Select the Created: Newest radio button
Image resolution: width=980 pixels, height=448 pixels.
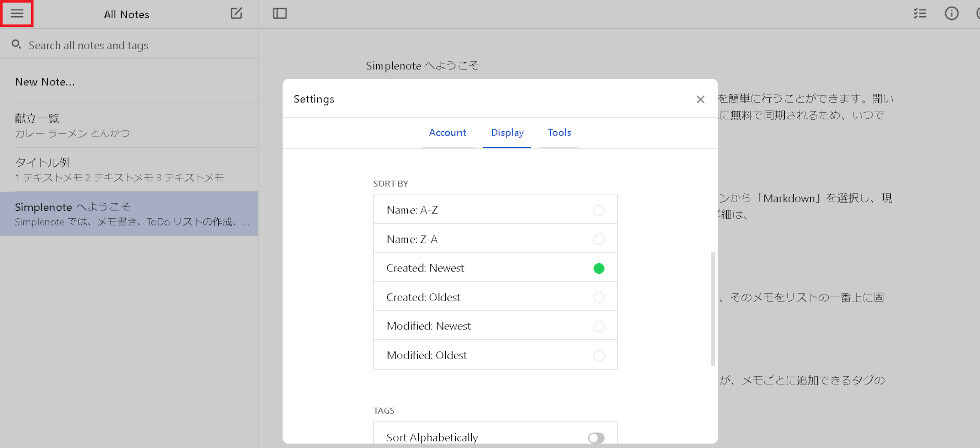[598, 268]
